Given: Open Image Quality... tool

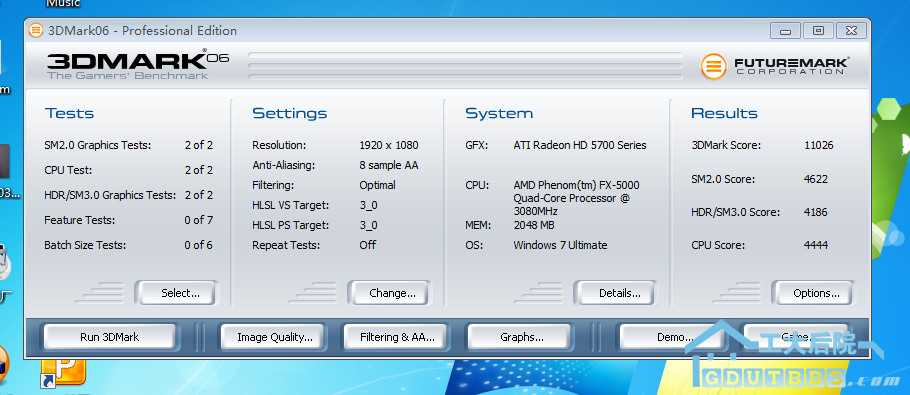Looking at the screenshot, I should click(273, 336).
